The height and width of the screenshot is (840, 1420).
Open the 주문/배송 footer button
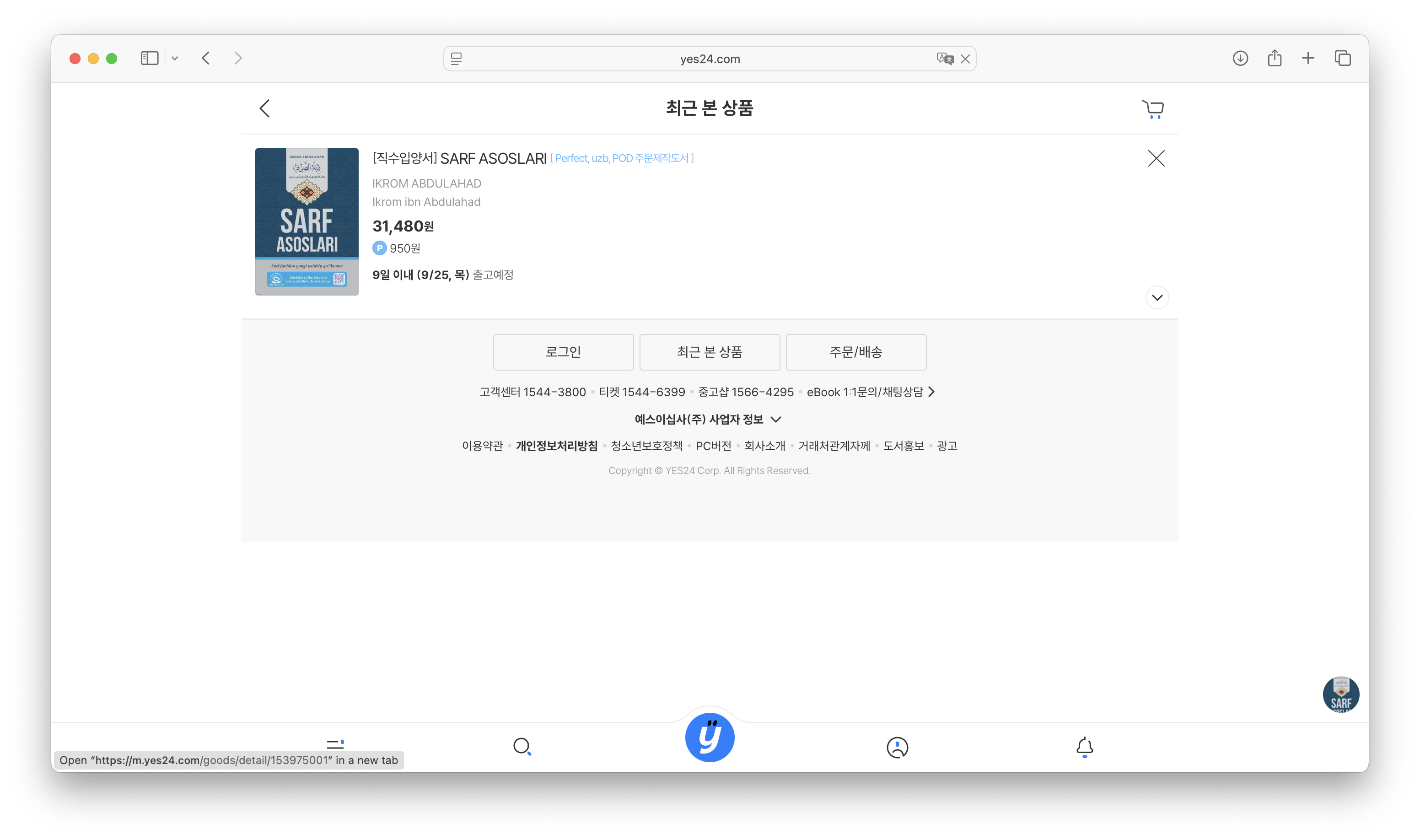[856, 352]
